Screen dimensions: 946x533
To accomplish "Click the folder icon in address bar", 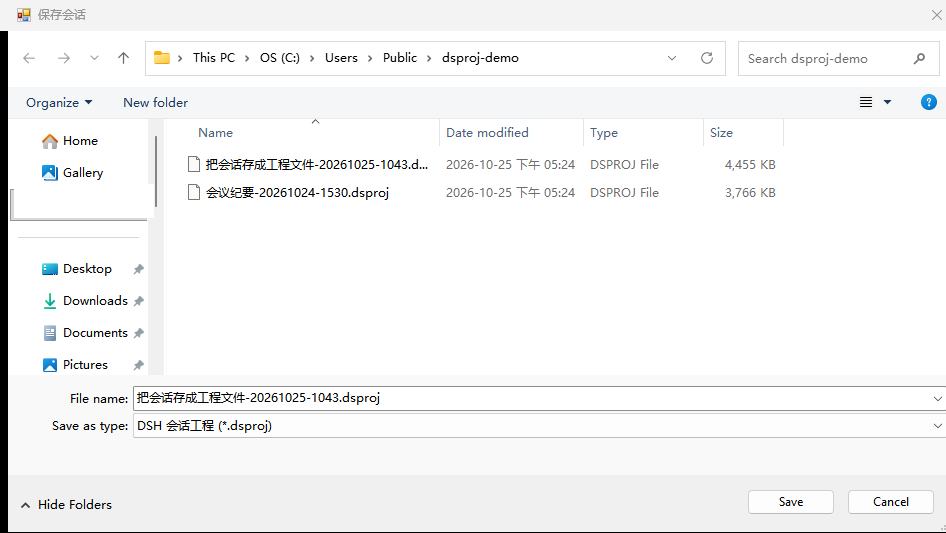I will tap(162, 58).
